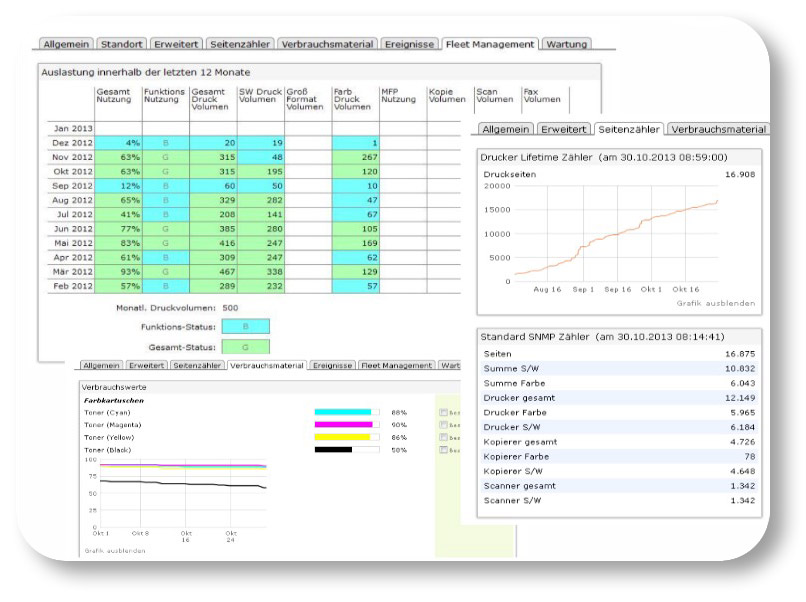Open the Verbrauchsmaterial tab in the right-hand panel
The width and height of the screenshot is (806, 602).
(x=717, y=129)
